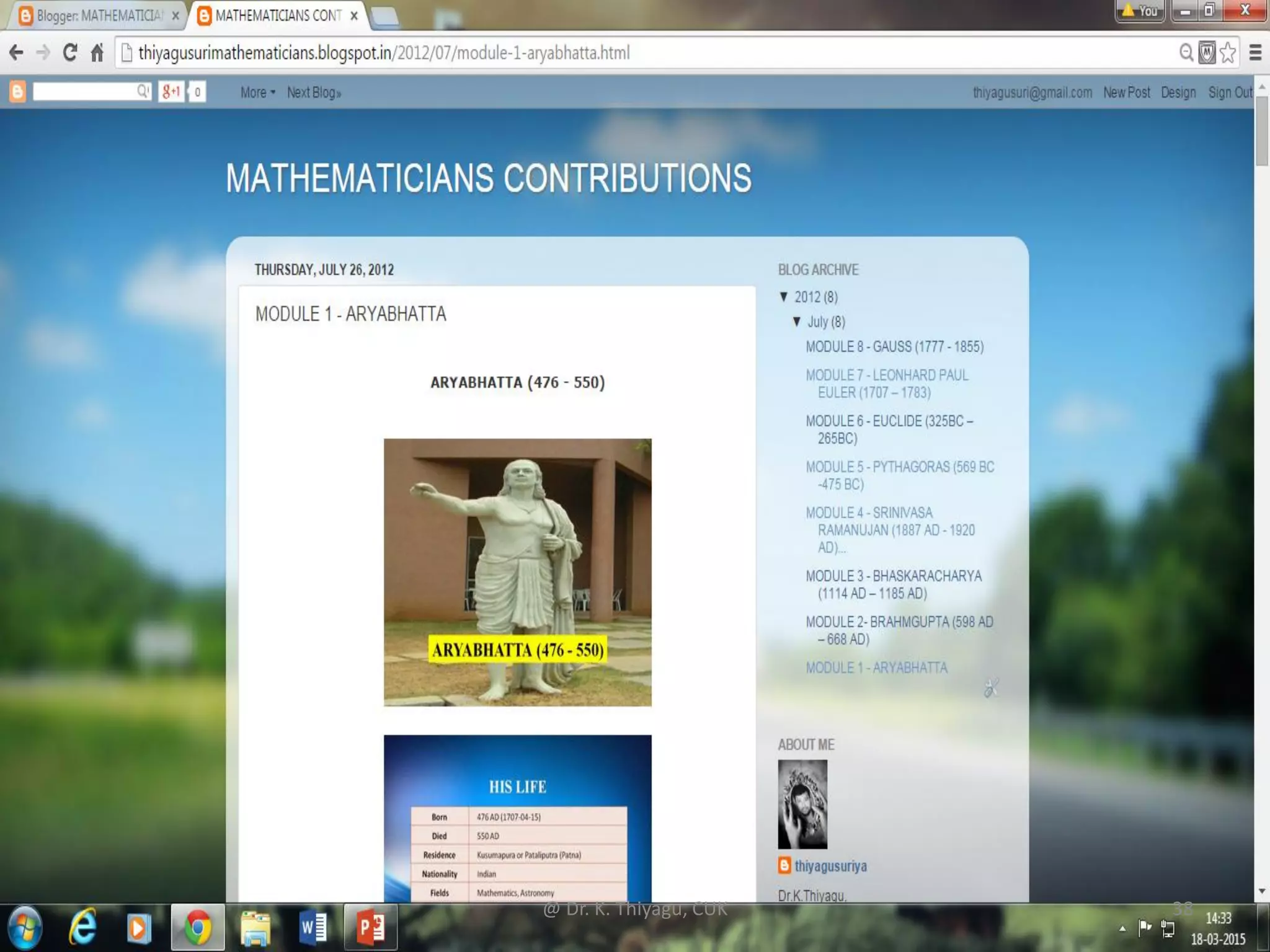
Task: Click the Next Blog link
Action: (x=314, y=92)
